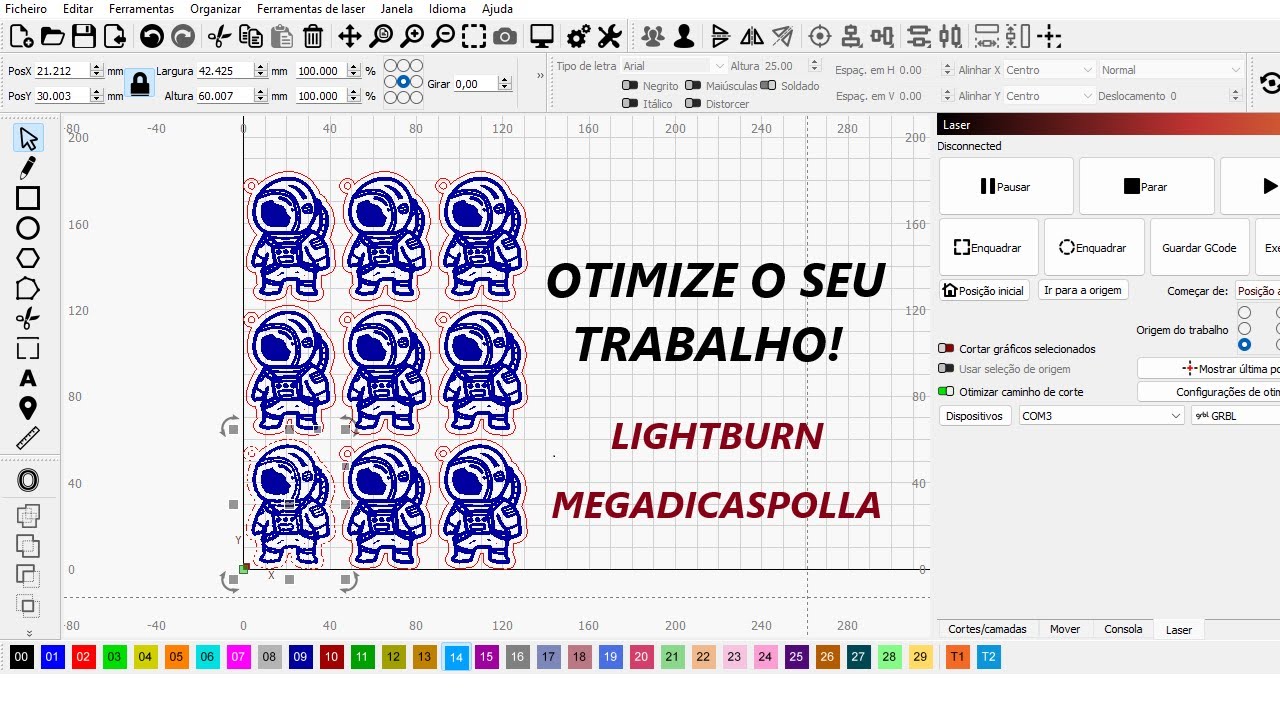The width and height of the screenshot is (1280, 720).
Task: Click the Import file icon
Action: click(115, 37)
